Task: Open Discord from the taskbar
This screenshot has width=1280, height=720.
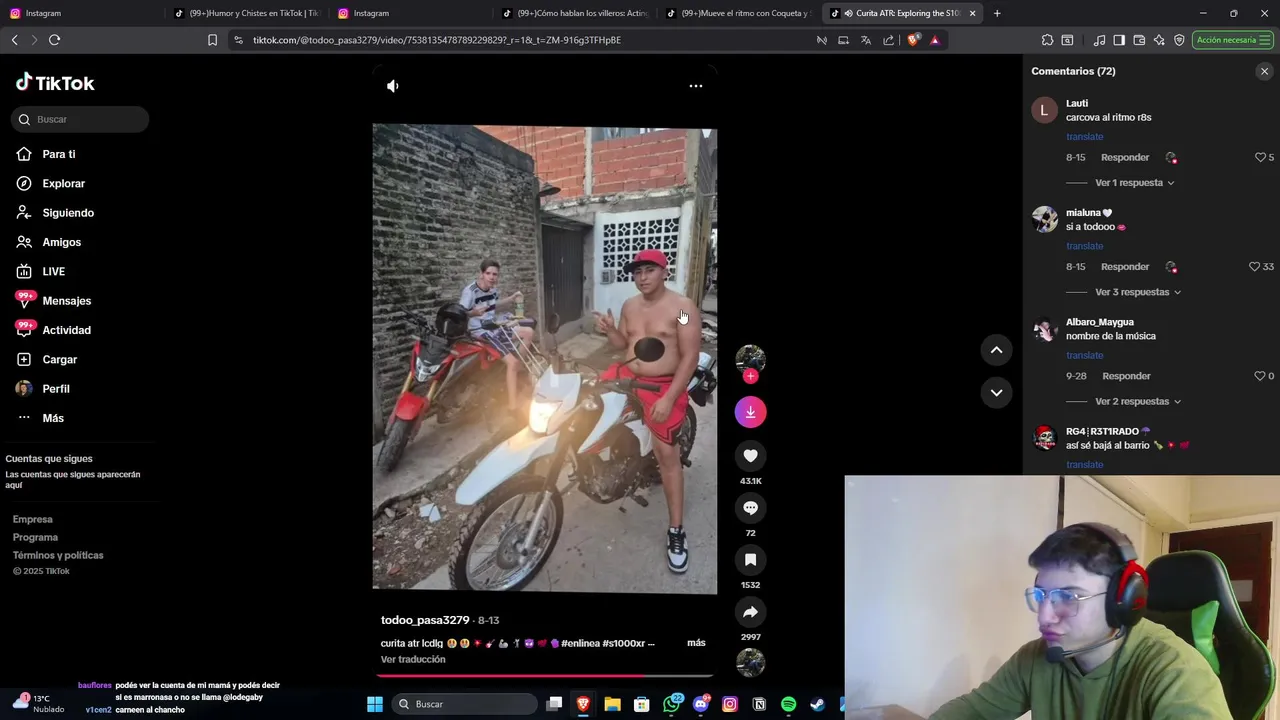Action: [701, 704]
